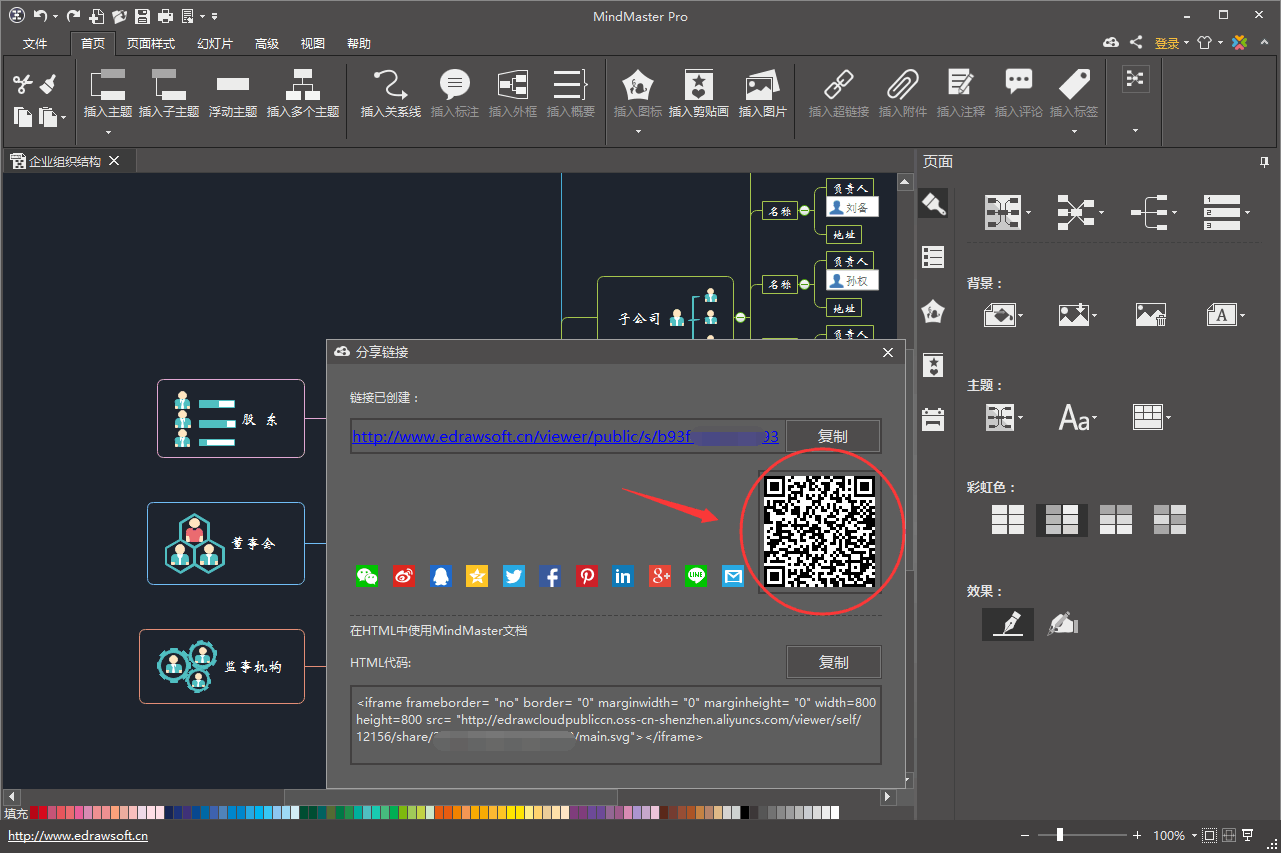The width and height of the screenshot is (1281, 853).
Task: Share the link via QQ penguin icon
Action: tap(440, 576)
